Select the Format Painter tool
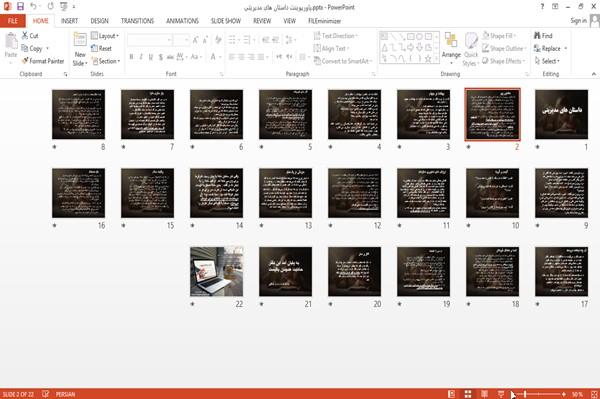This screenshot has width=600, height=399. click(43, 61)
